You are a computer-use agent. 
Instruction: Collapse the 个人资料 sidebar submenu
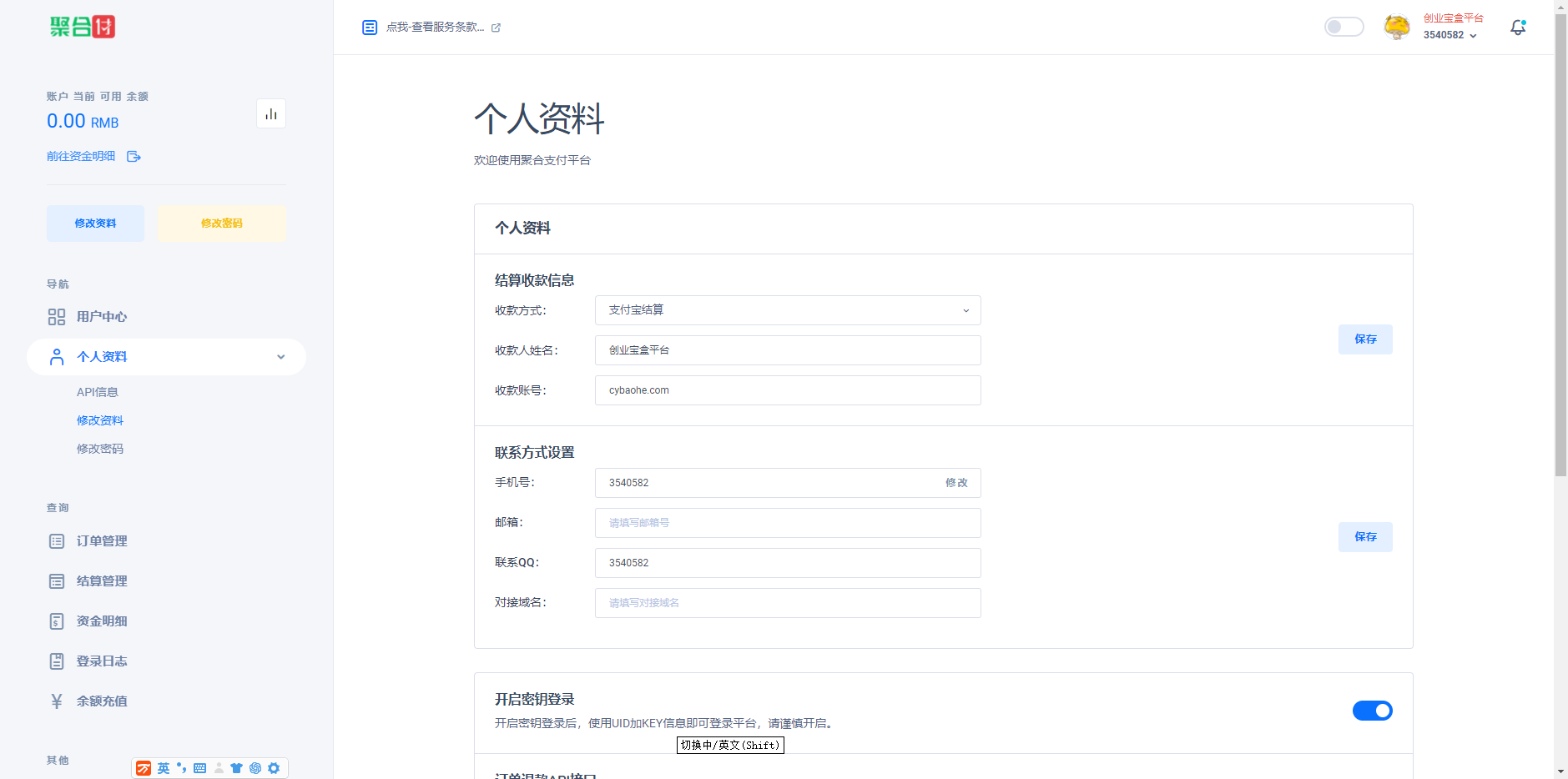280,356
